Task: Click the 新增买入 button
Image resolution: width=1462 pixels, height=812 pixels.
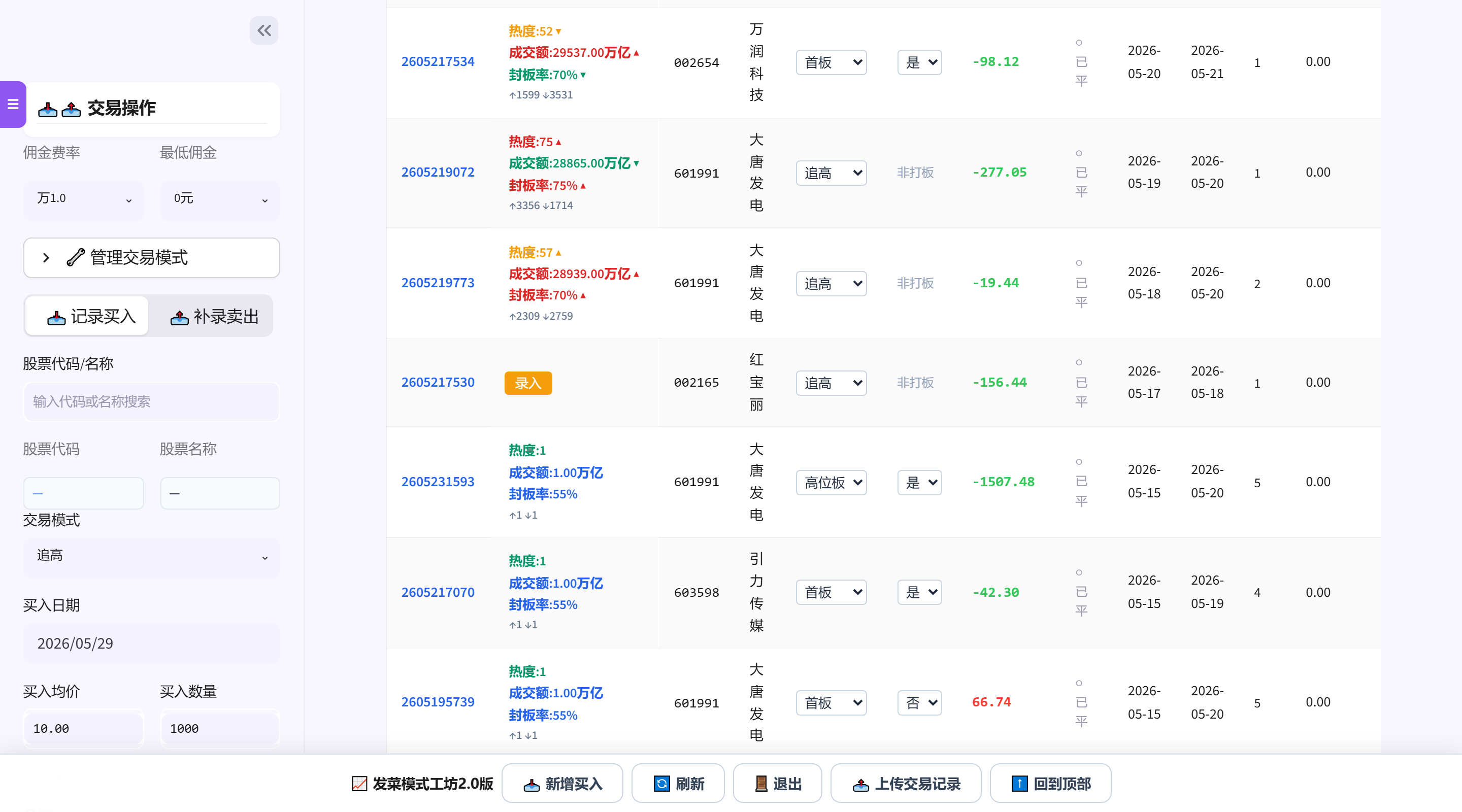Action: [562, 784]
